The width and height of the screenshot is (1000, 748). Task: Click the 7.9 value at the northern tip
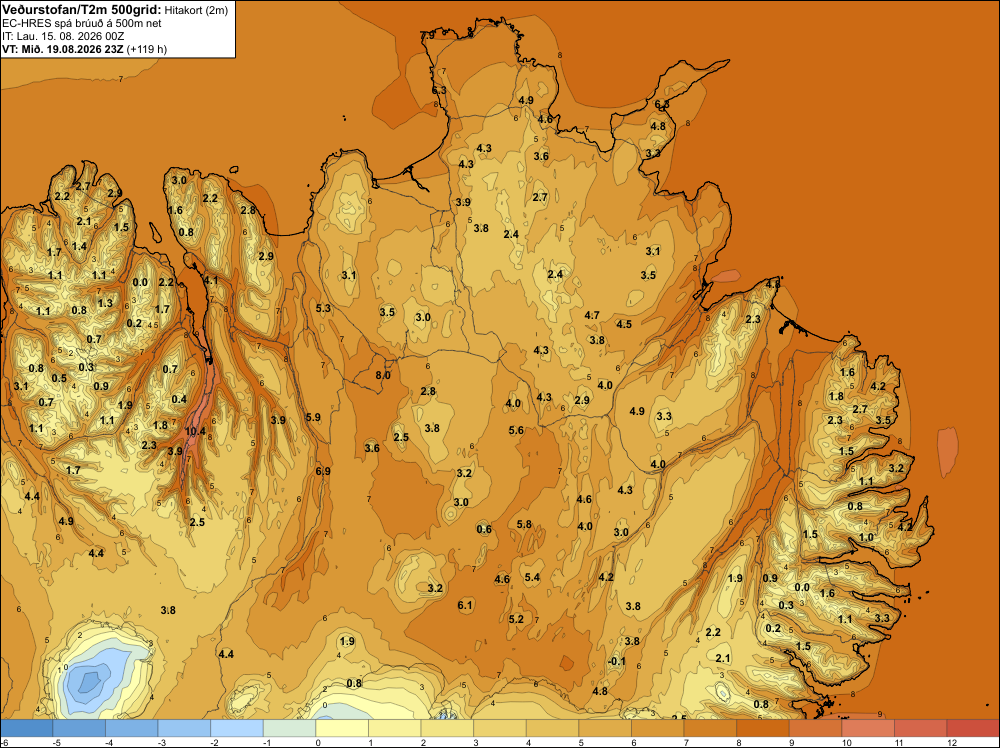pos(428,35)
